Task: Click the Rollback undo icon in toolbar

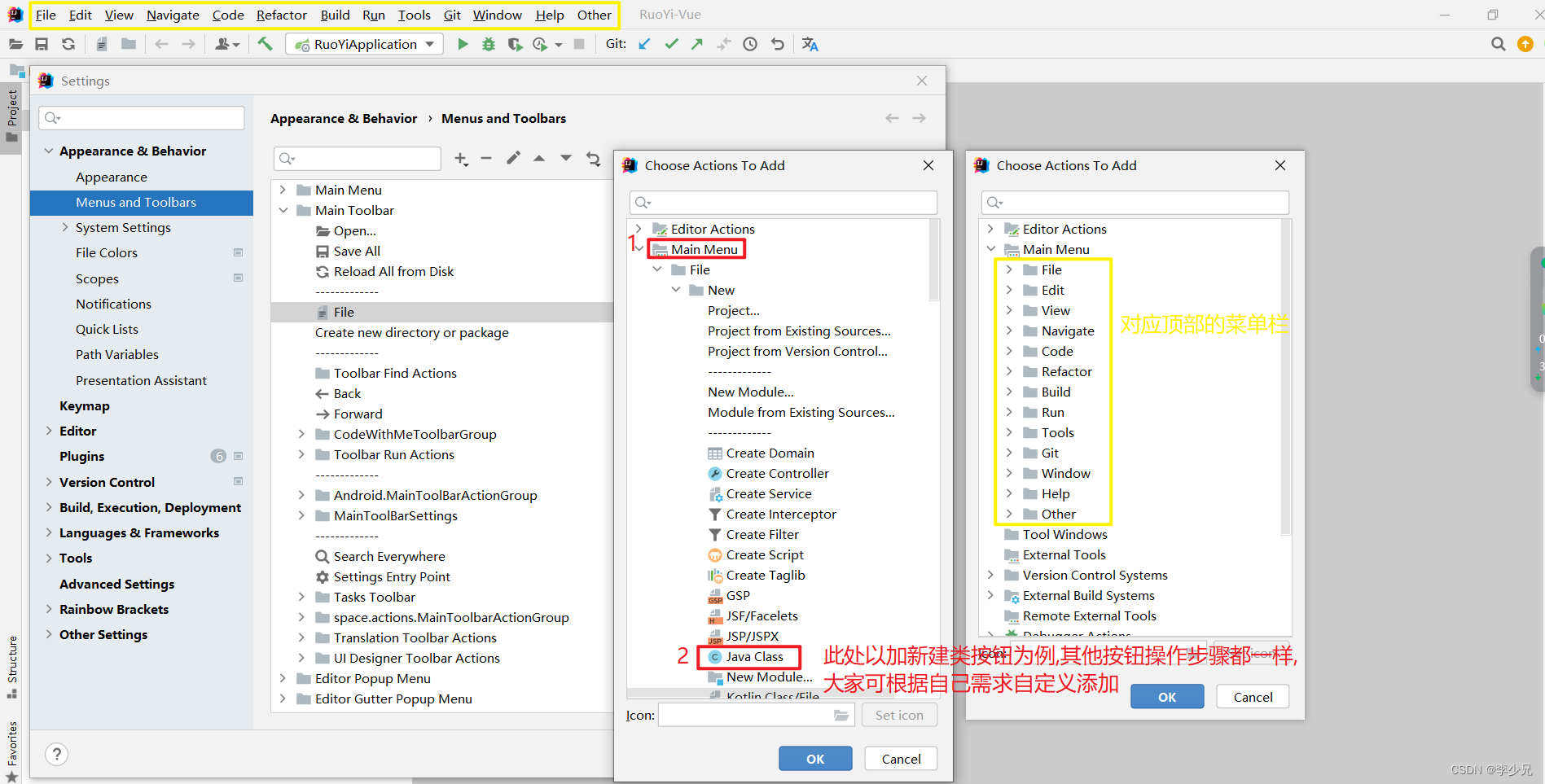Action: [x=778, y=44]
